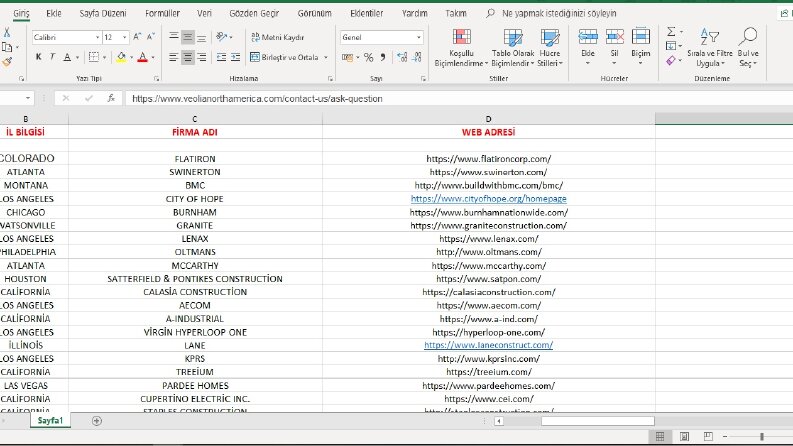Viewport: 793px width, 446px height.
Task: Expand the Calibri font name dropdown
Action: pyautogui.click(x=97, y=37)
